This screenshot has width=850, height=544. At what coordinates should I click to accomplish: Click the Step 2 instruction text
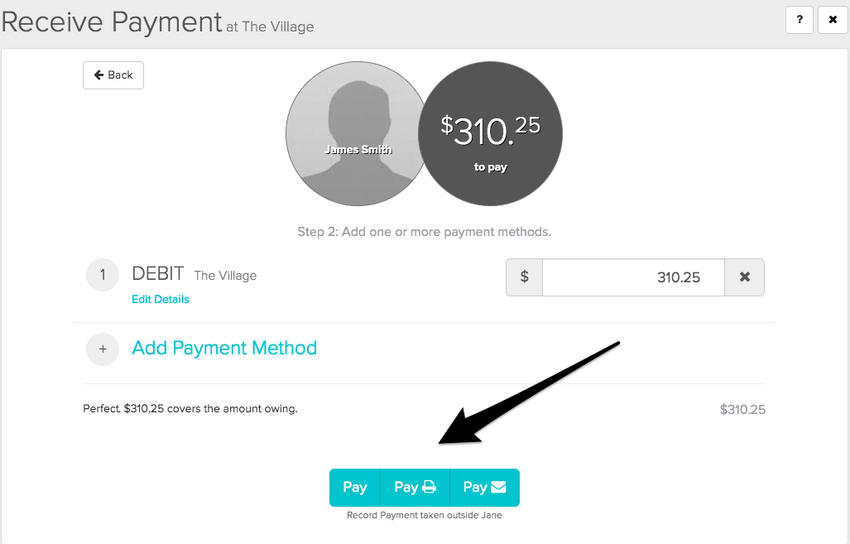click(x=424, y=232)
